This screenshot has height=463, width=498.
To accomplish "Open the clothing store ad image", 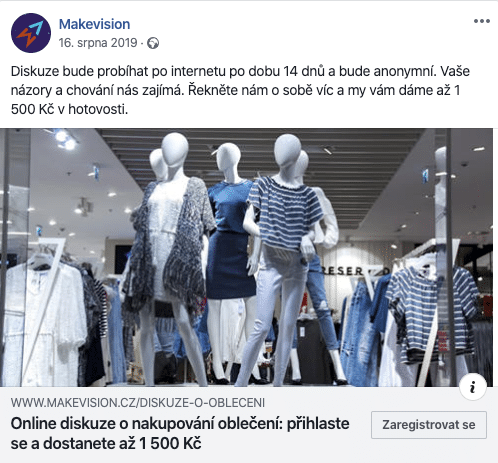I will pos(246,258).
